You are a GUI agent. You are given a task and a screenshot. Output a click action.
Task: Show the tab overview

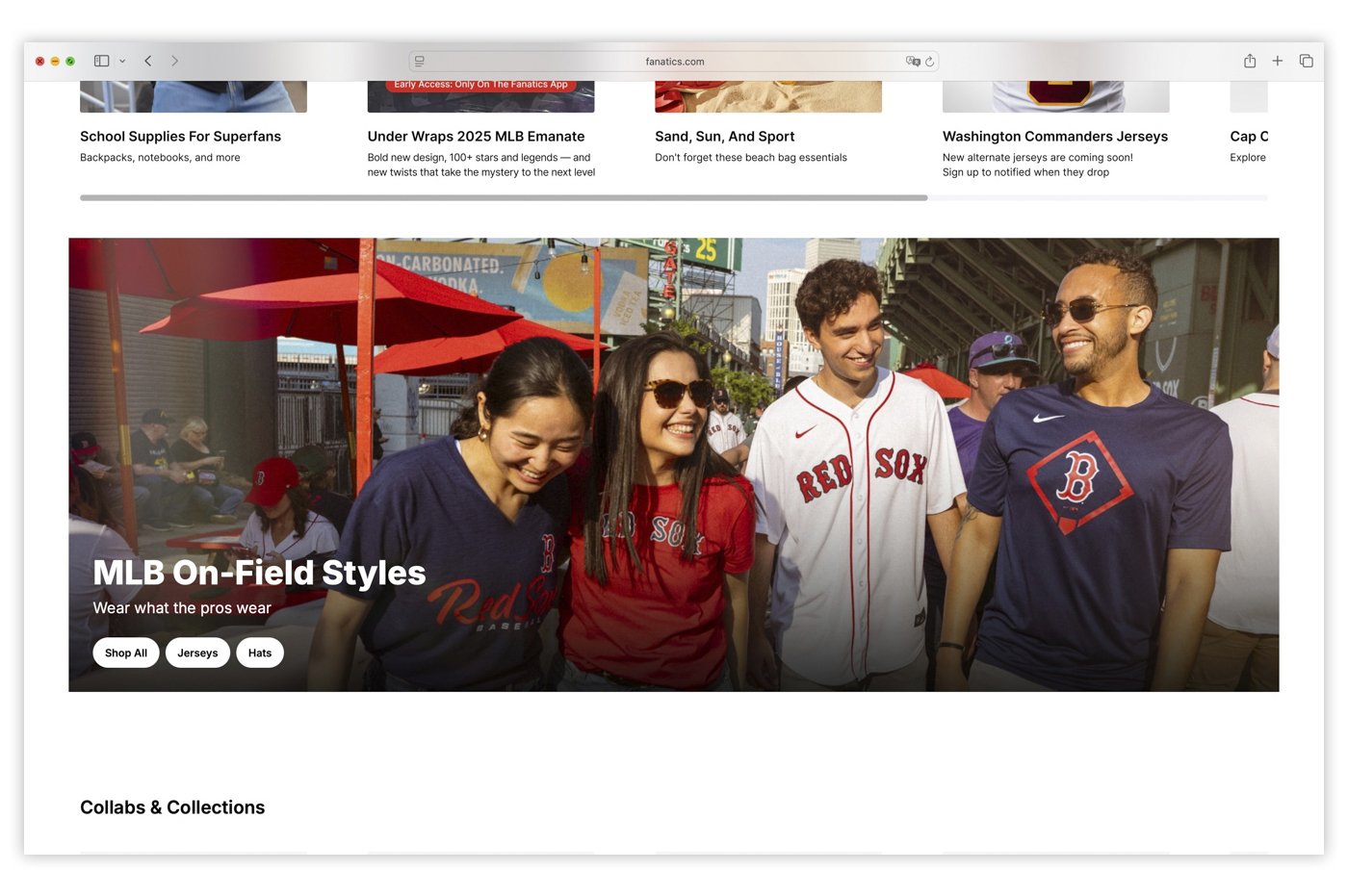point(1306,61)
